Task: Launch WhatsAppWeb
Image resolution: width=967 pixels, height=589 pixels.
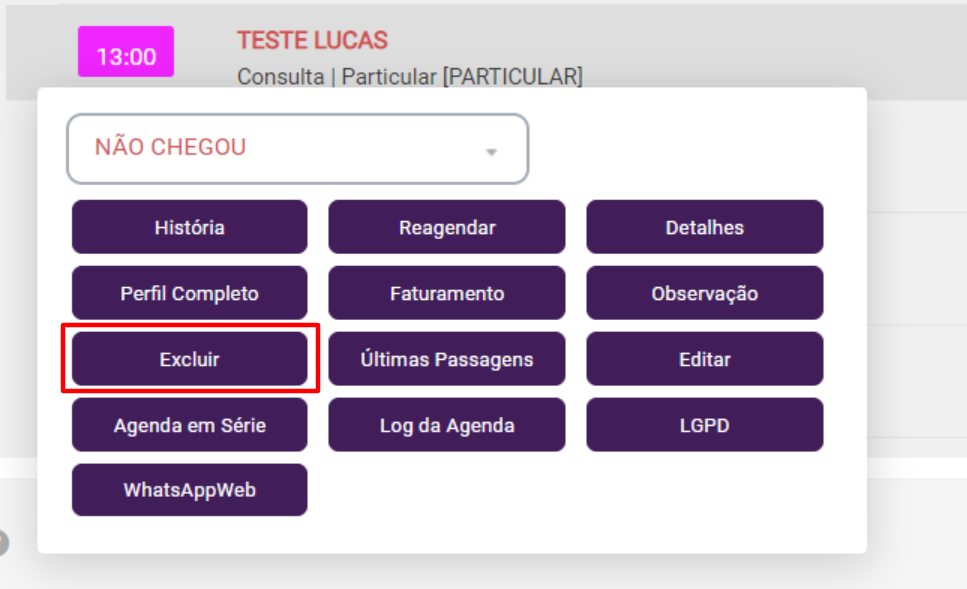Action: click(x=190, y=490)
